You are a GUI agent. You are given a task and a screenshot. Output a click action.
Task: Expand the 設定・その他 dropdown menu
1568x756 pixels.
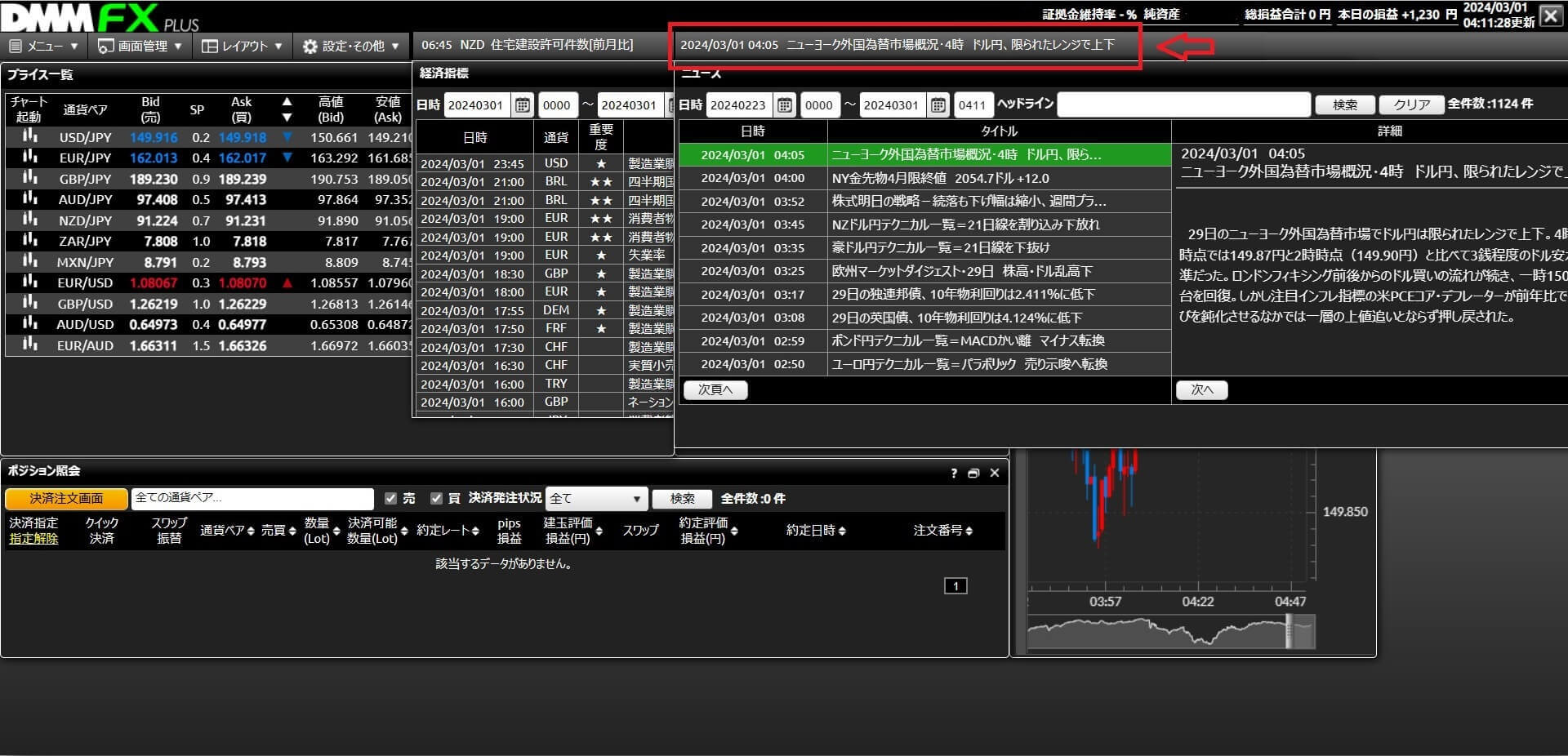[351, 46]
